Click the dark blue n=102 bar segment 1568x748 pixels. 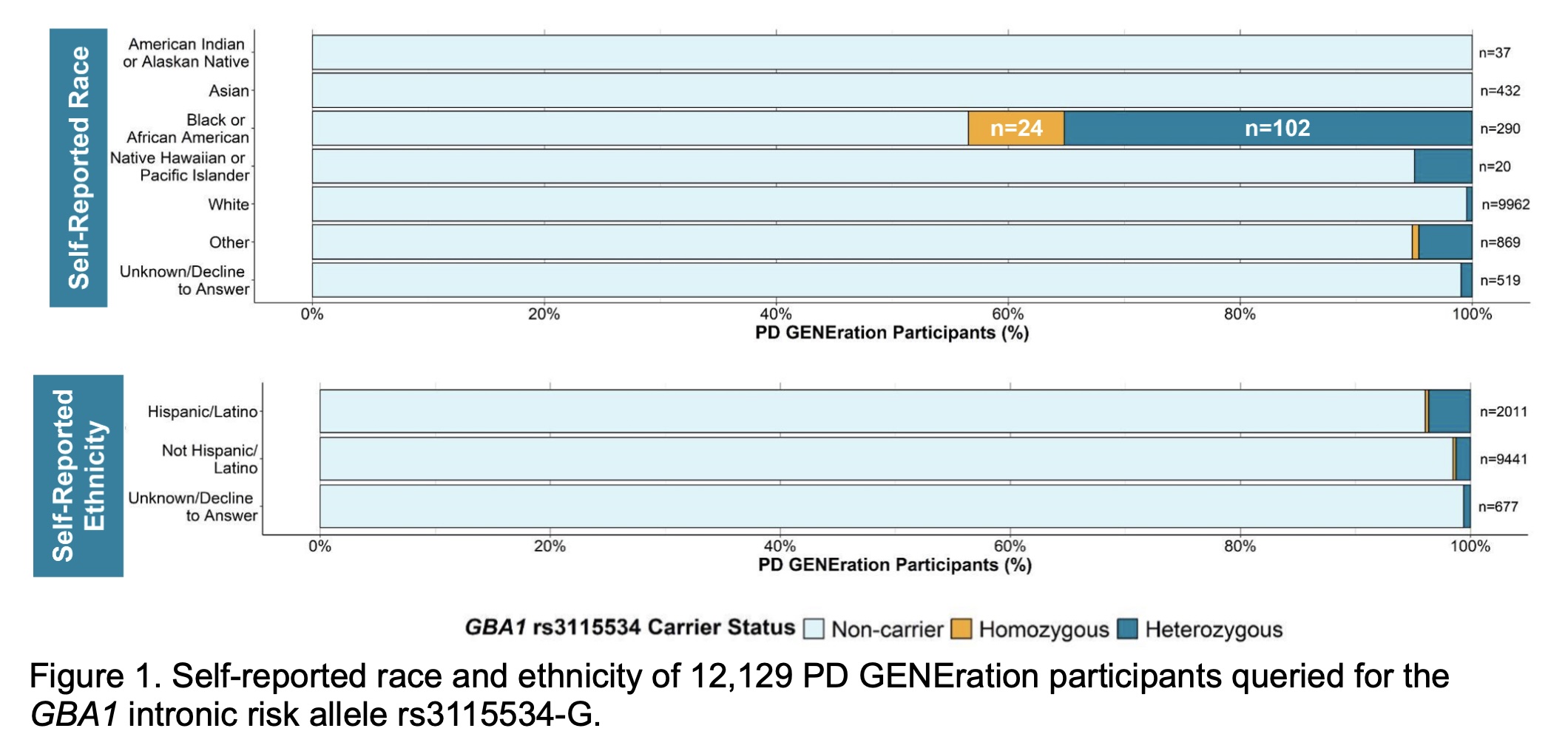(x=1268, y=129)
